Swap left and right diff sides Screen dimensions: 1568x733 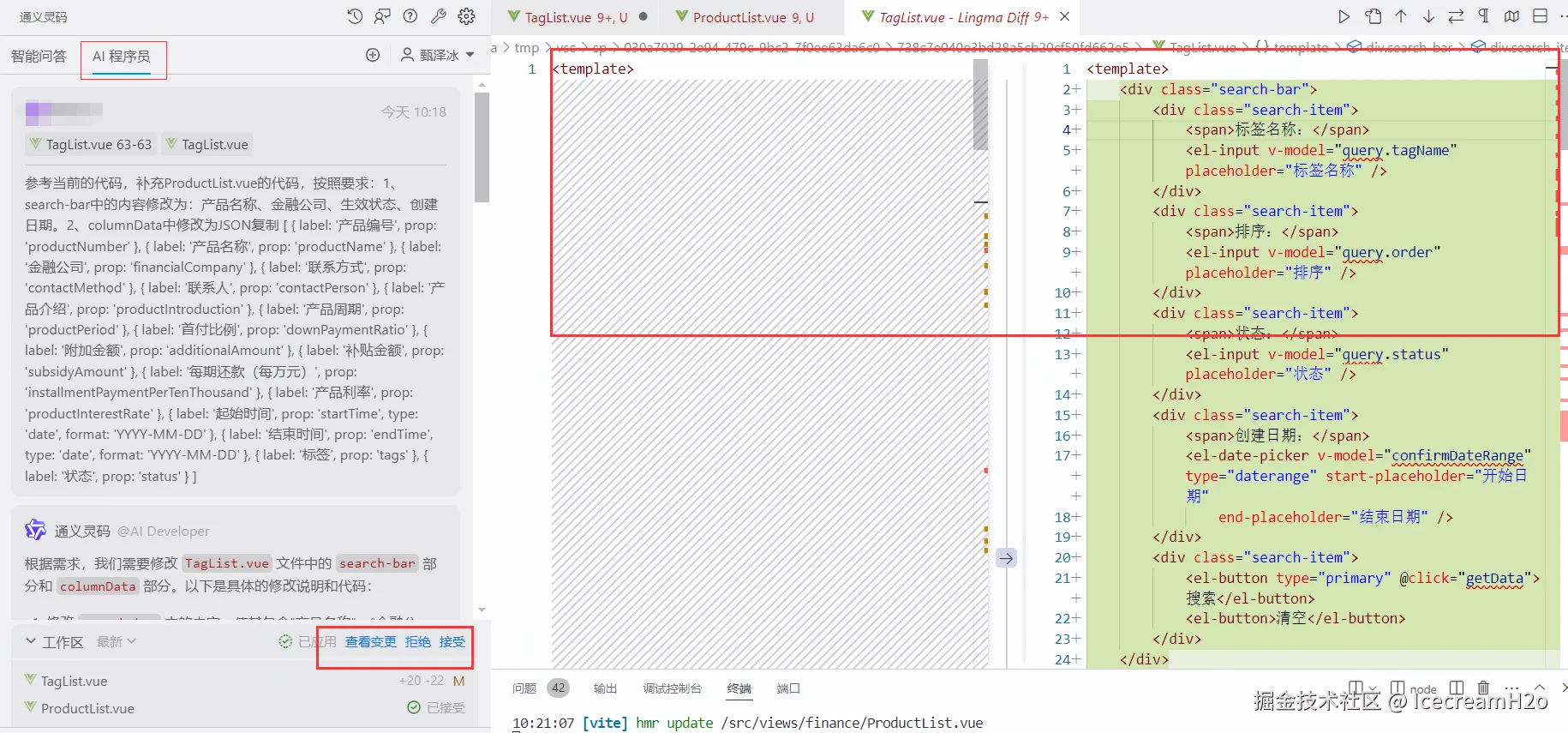tap(1456, 16)
